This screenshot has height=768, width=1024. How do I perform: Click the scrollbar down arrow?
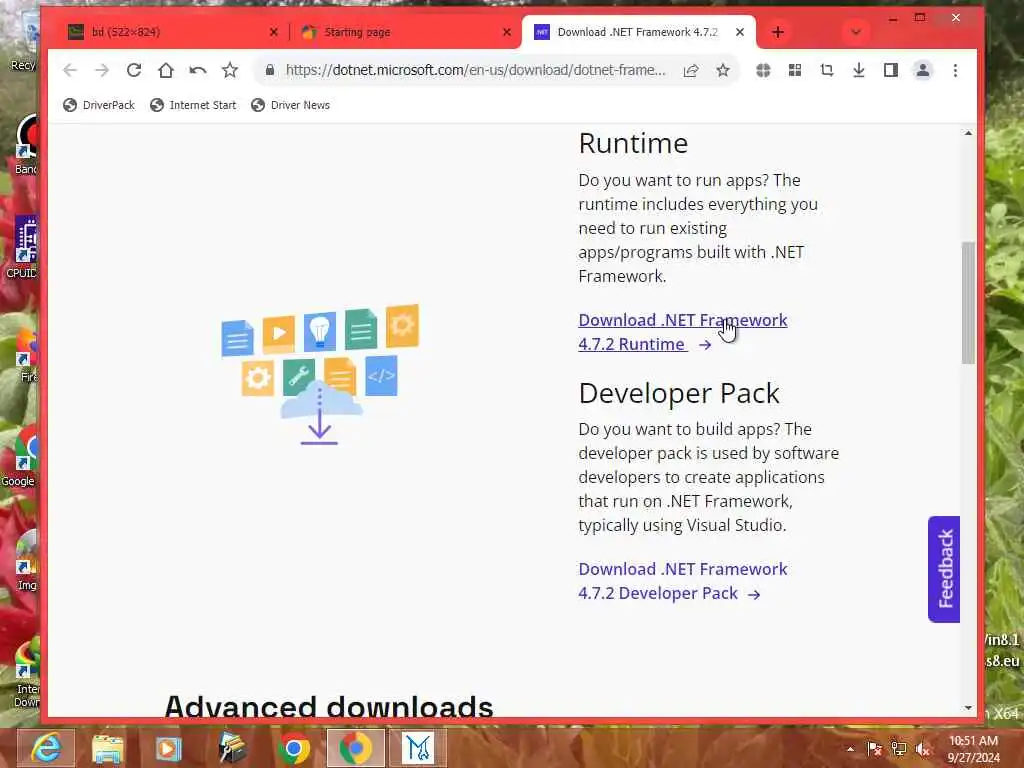pyautogui.click(x=968, y=708)
